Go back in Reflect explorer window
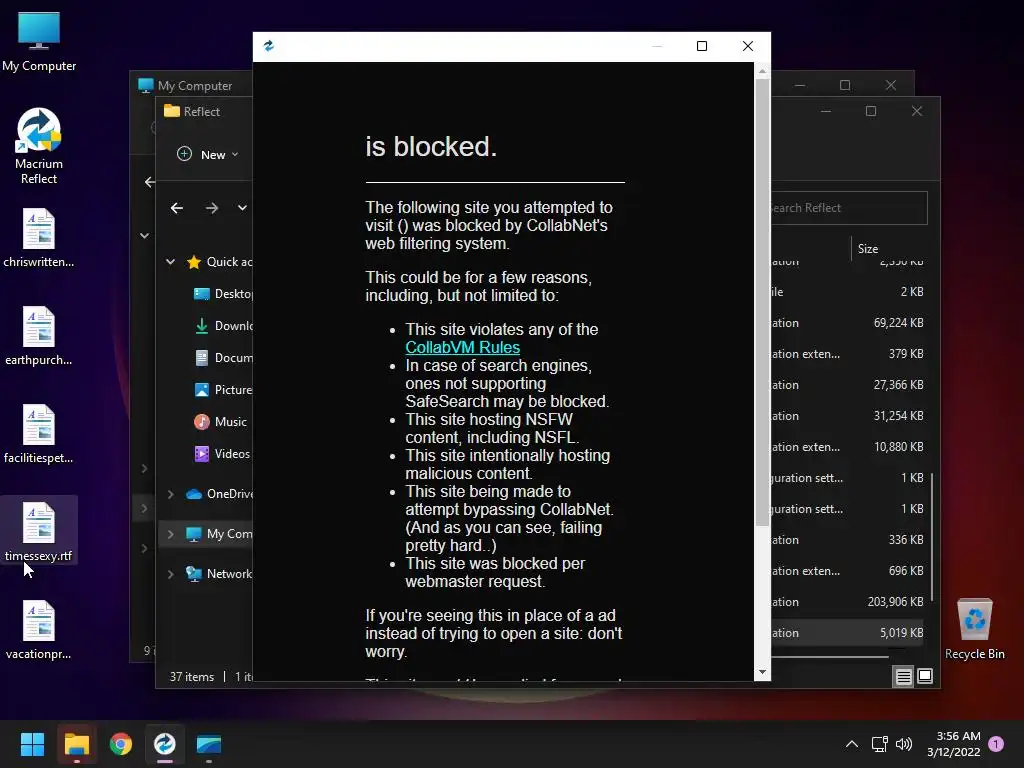The image size is (1024, 768). [x=177, y=208]
